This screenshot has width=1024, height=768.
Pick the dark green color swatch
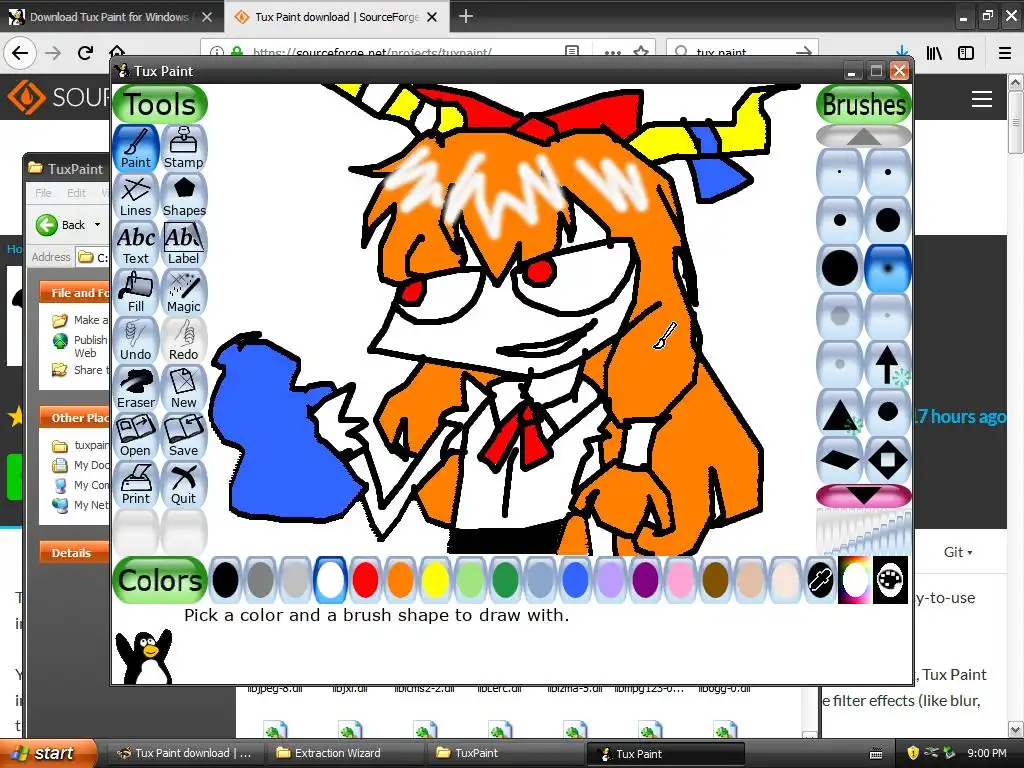(505, 580)
